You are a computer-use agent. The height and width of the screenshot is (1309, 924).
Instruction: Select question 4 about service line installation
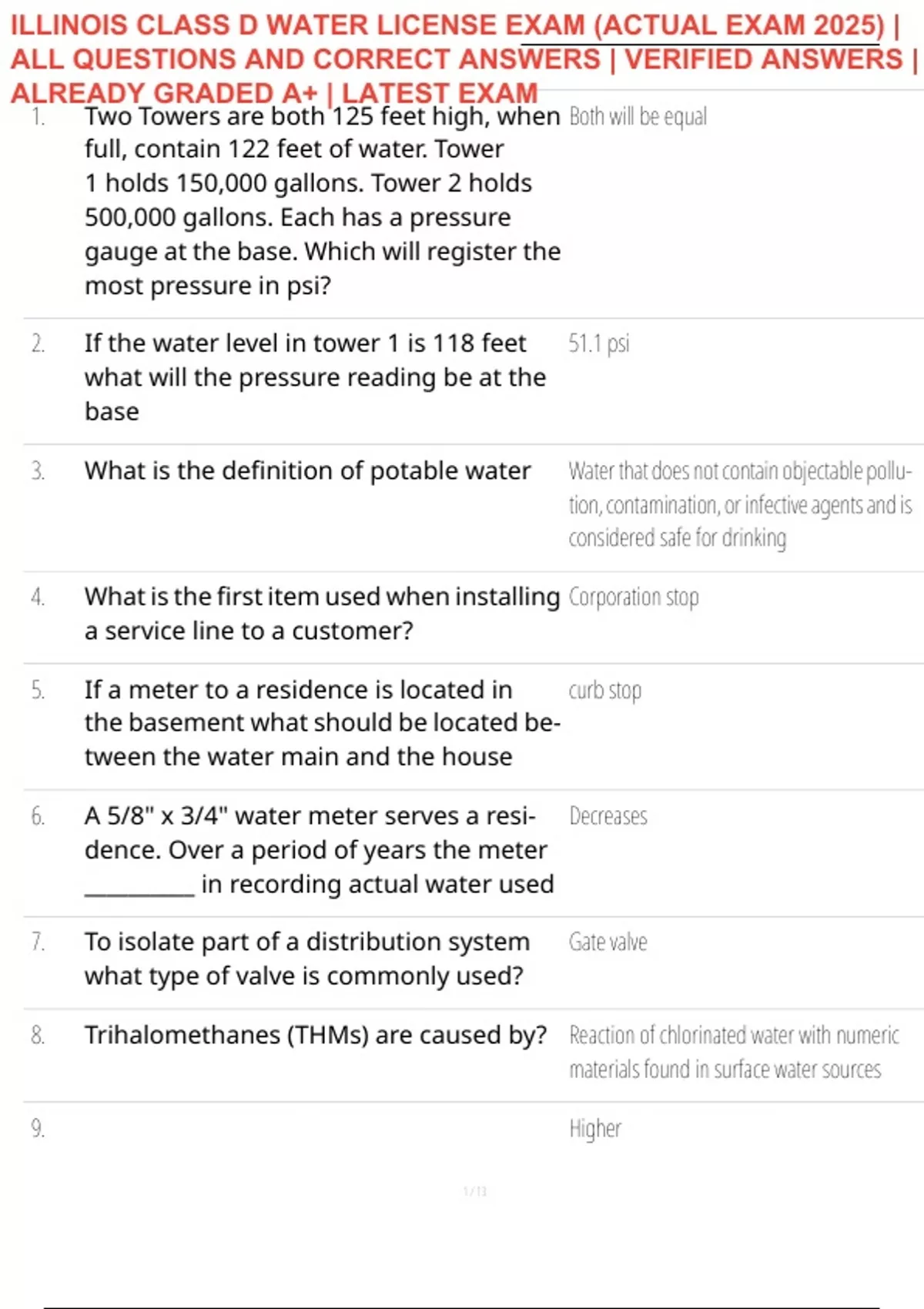click(x=323, y=614)
